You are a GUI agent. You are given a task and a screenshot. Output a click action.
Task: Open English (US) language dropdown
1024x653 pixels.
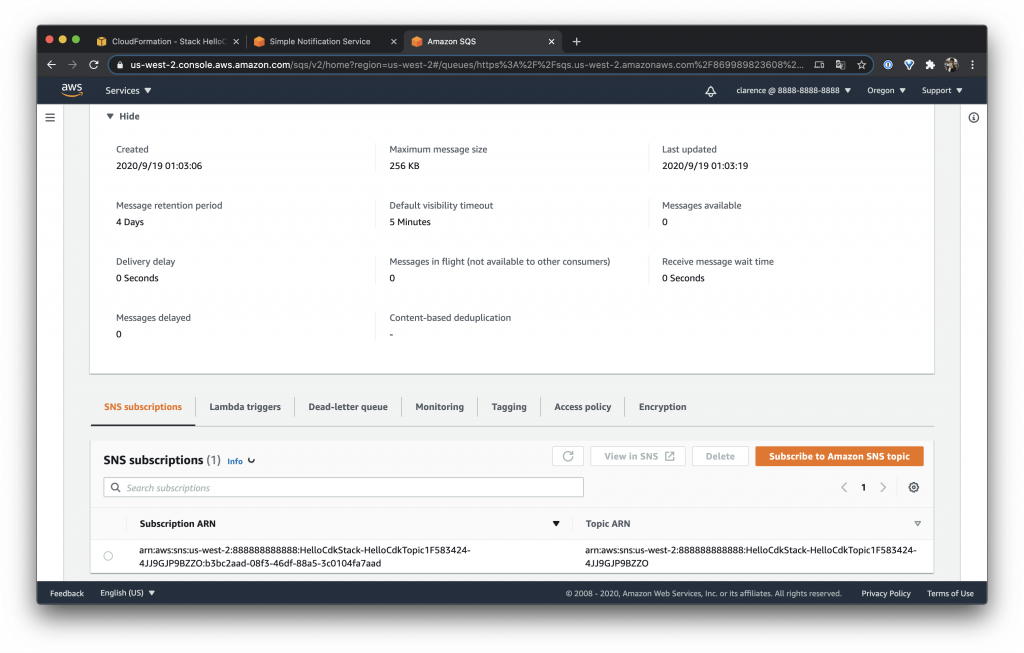pyautogui.click(x=127, y=593)
